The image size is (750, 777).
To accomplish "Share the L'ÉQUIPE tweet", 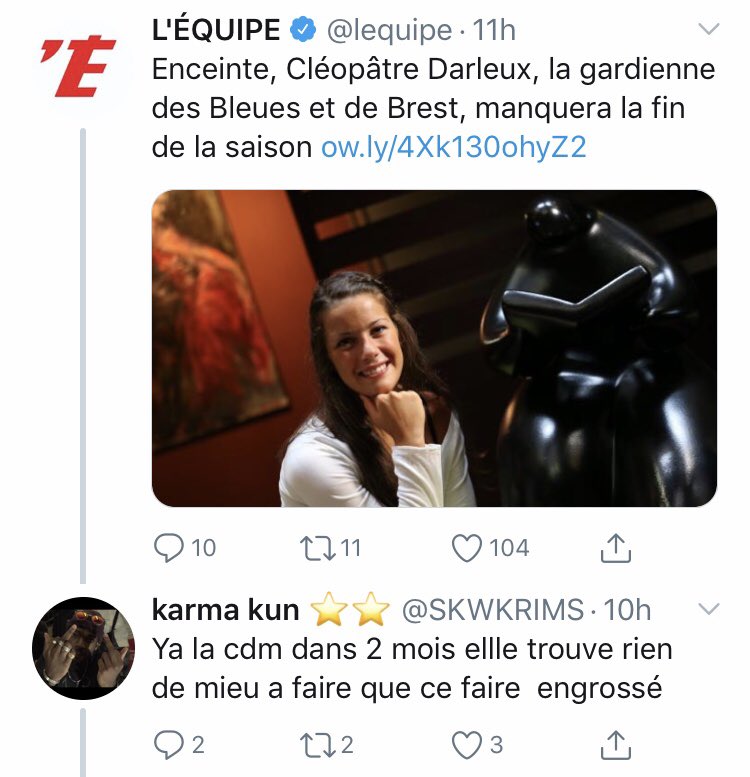I will click(x=615, y=548).
